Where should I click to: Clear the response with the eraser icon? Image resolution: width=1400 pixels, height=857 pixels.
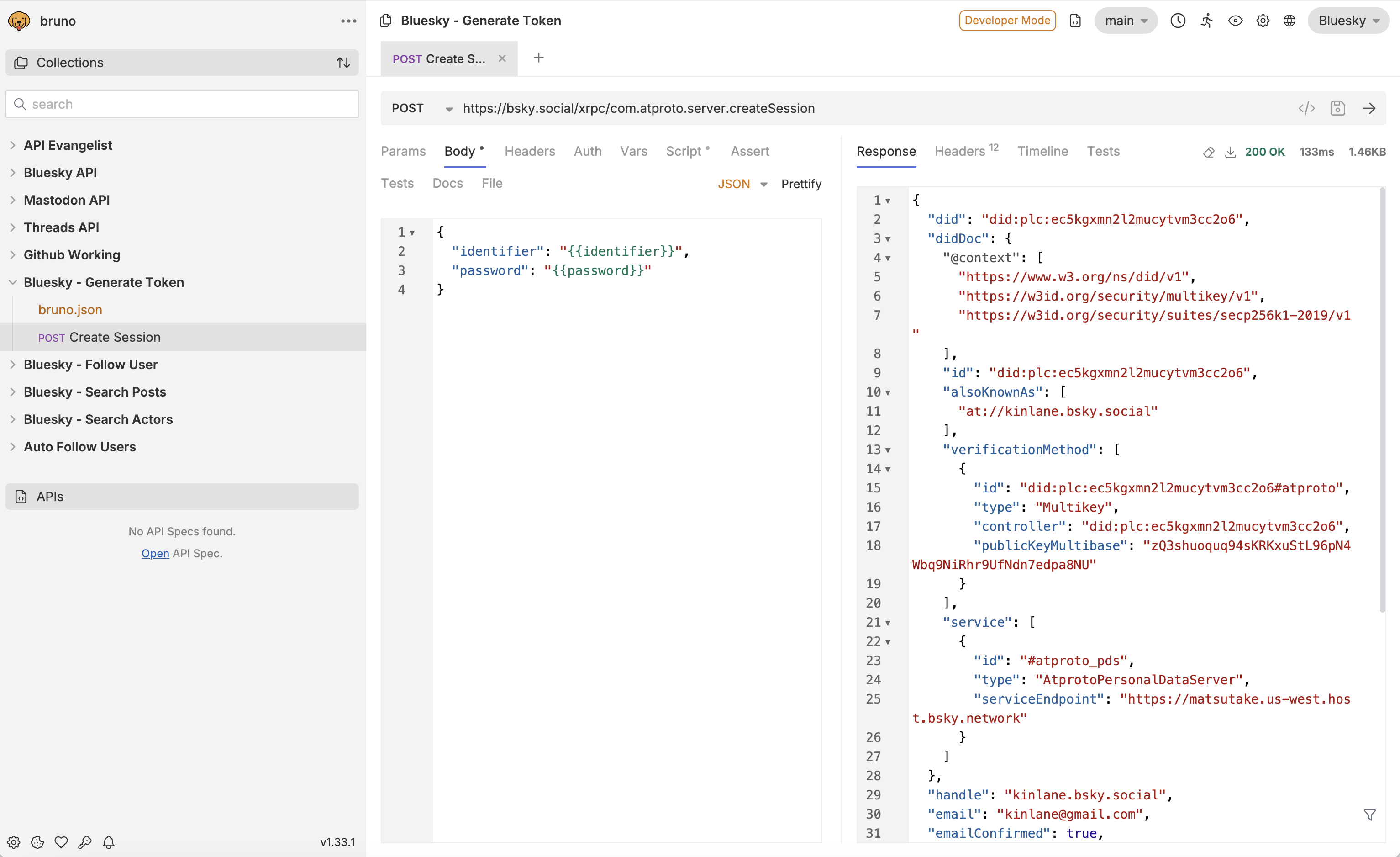coord(1209,152)
